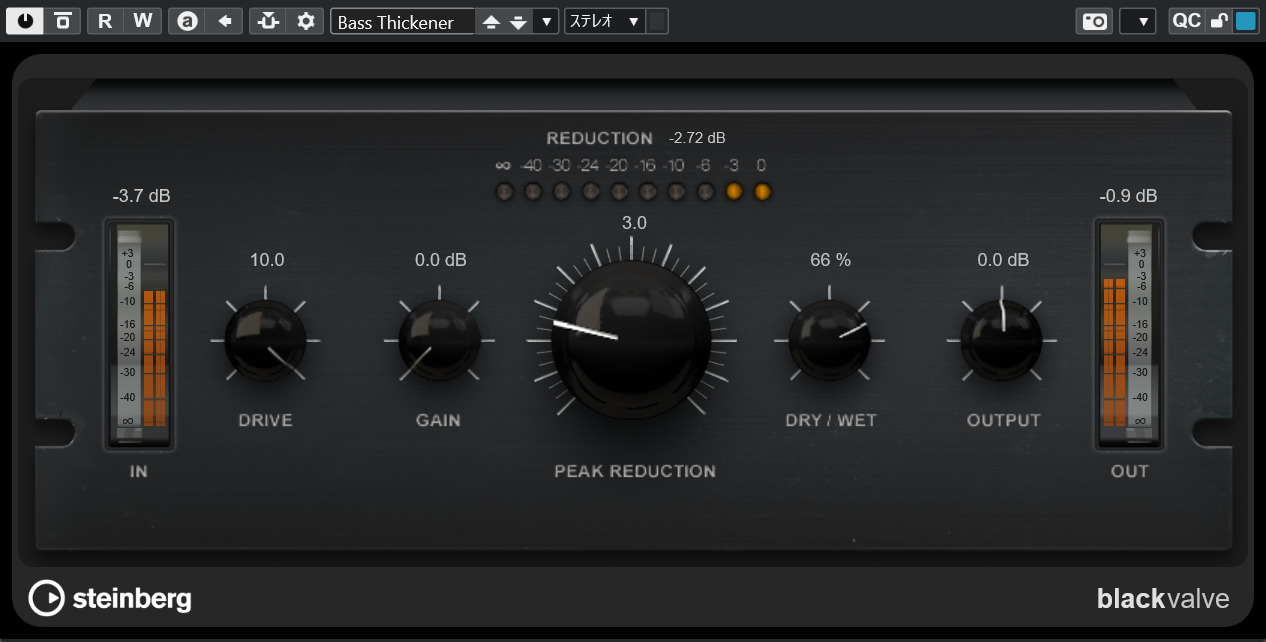Click the OUTPUT label
Screen dimensions: 1266x642
pyautogui.click(x=1003, y=421)
